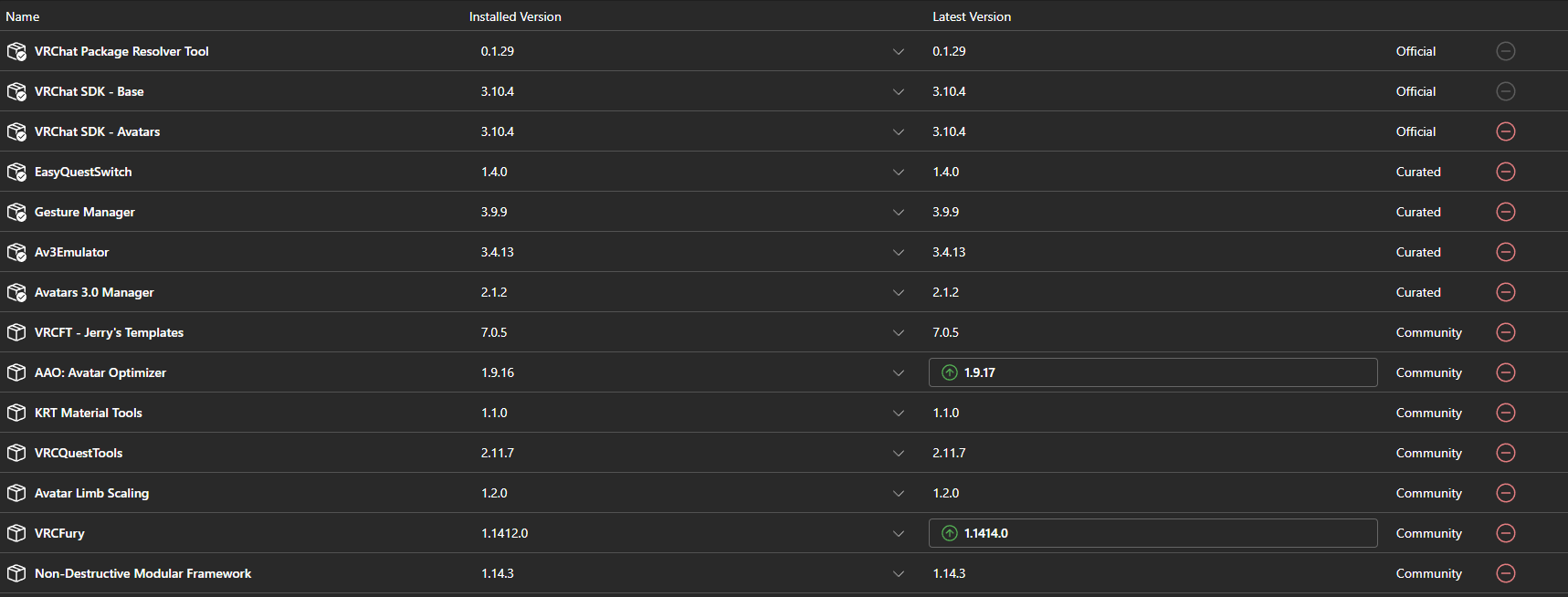This screenshot has height=597, width=1568.
Task: Click latest version 3.4.13 of Av3Emulator
Action: click(949, 252)
